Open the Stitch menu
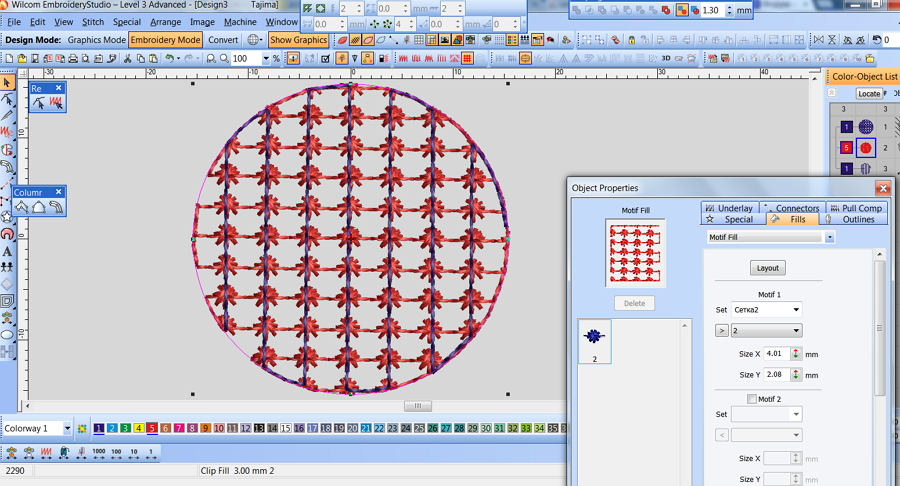This screenshot has width=900, height=486. coord(93,21)
